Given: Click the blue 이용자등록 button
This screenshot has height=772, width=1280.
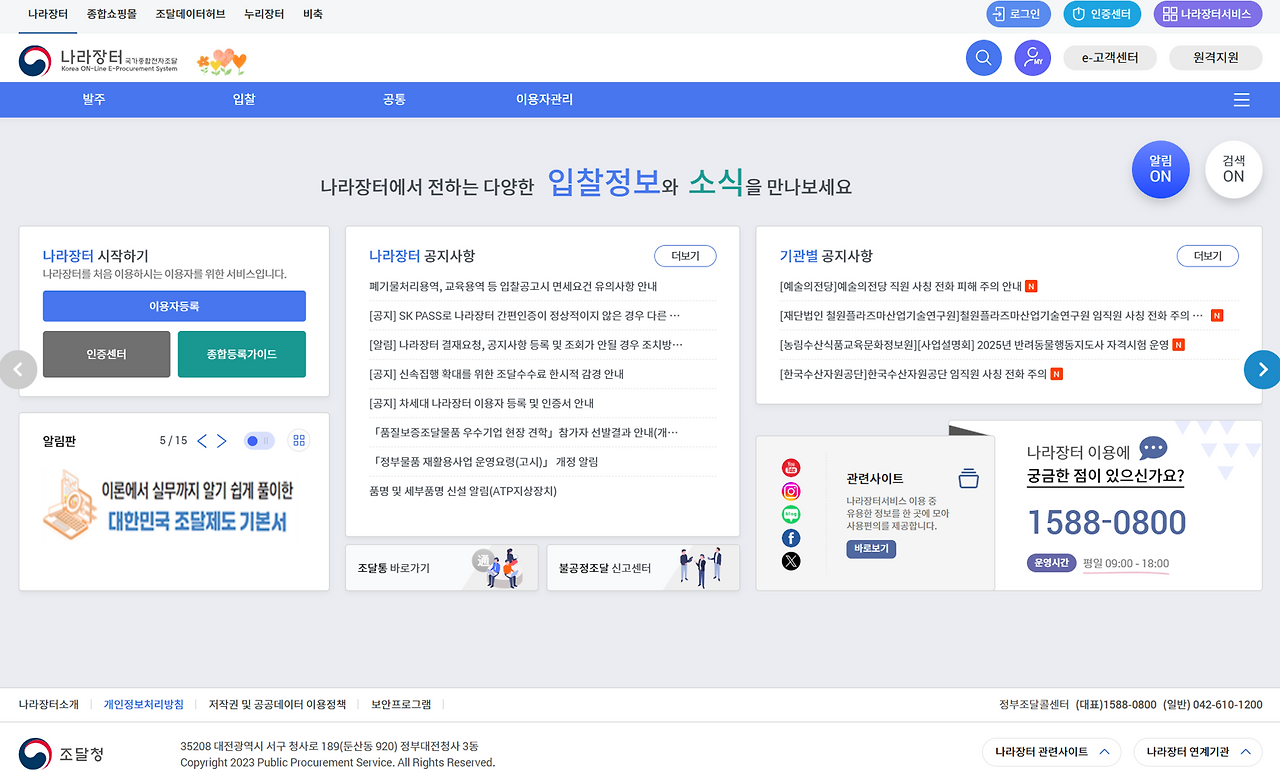Looking at the screenshot, I should point(174,306).
